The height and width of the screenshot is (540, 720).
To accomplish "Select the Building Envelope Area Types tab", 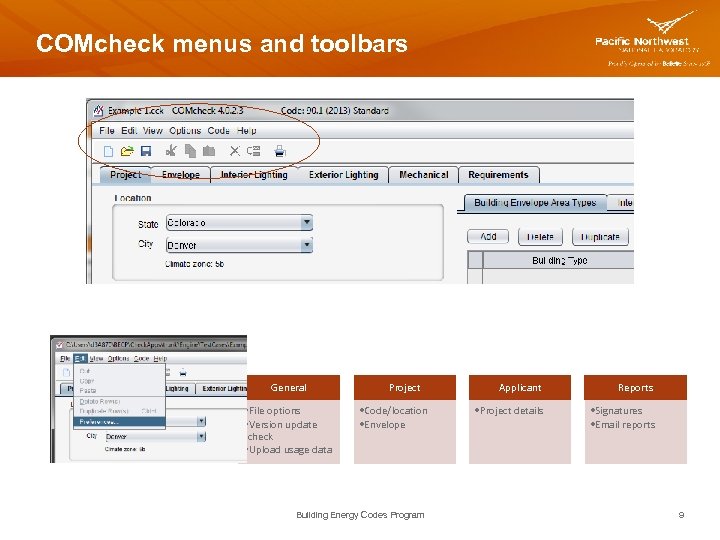I will pyautogui.click(x=535, y=203).
